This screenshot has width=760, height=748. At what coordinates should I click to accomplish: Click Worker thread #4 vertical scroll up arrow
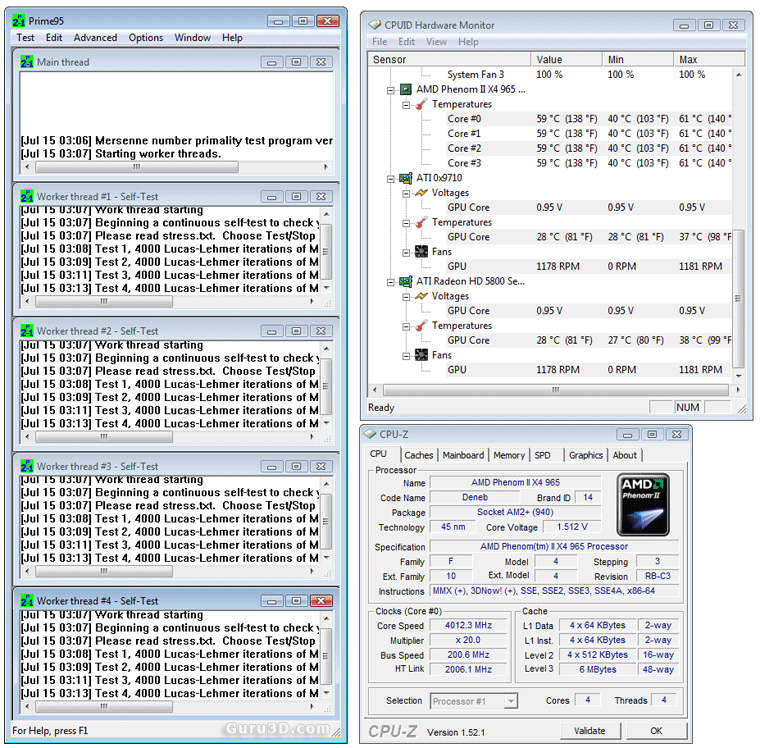point(326,619)
